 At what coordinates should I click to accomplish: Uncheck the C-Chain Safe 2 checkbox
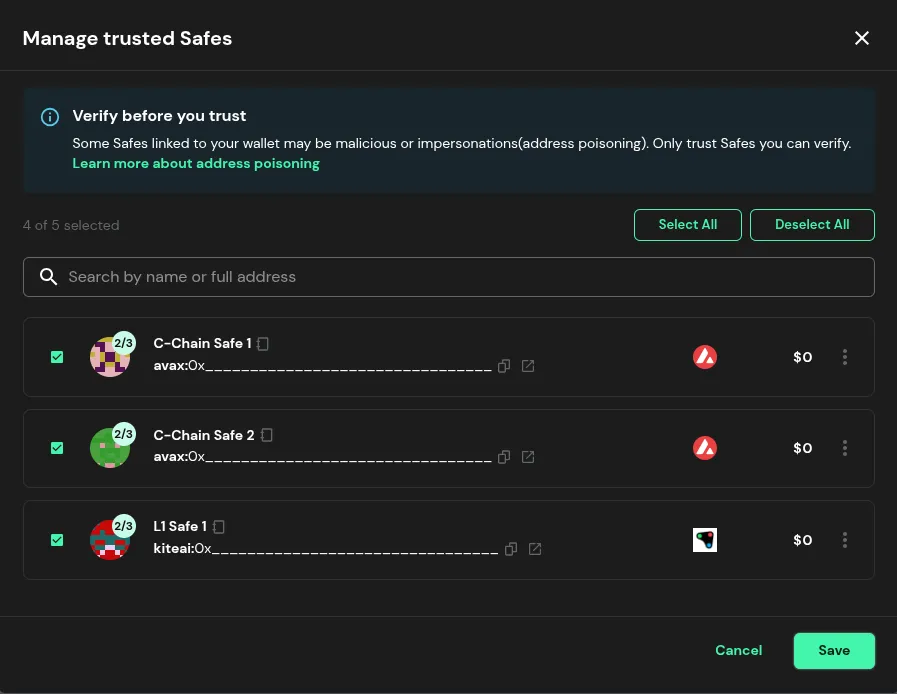(57, 448)
